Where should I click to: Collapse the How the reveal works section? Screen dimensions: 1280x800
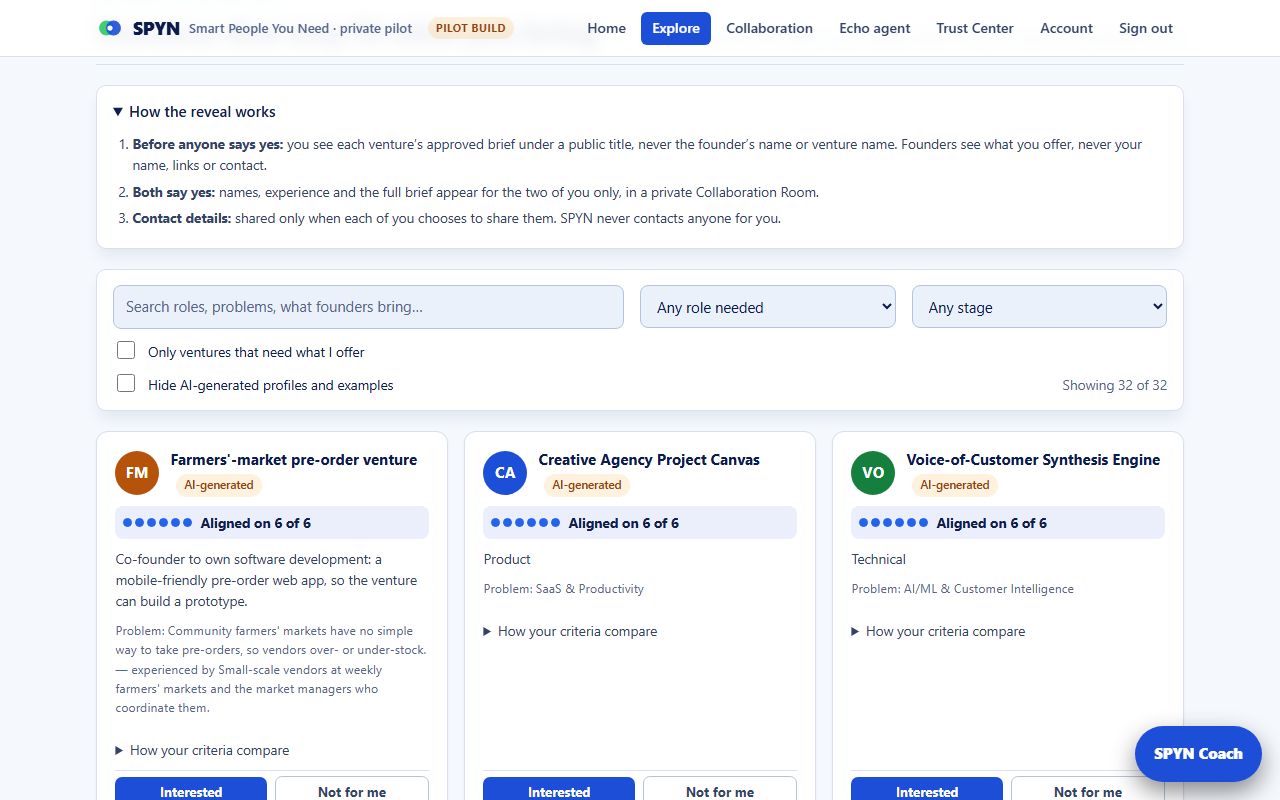click(x=195, y=112)
